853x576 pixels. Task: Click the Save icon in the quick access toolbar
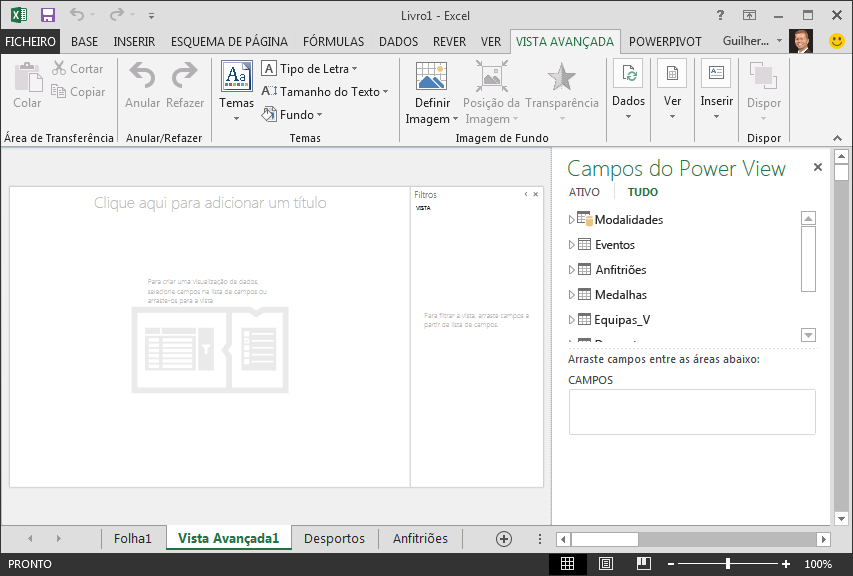48,15
